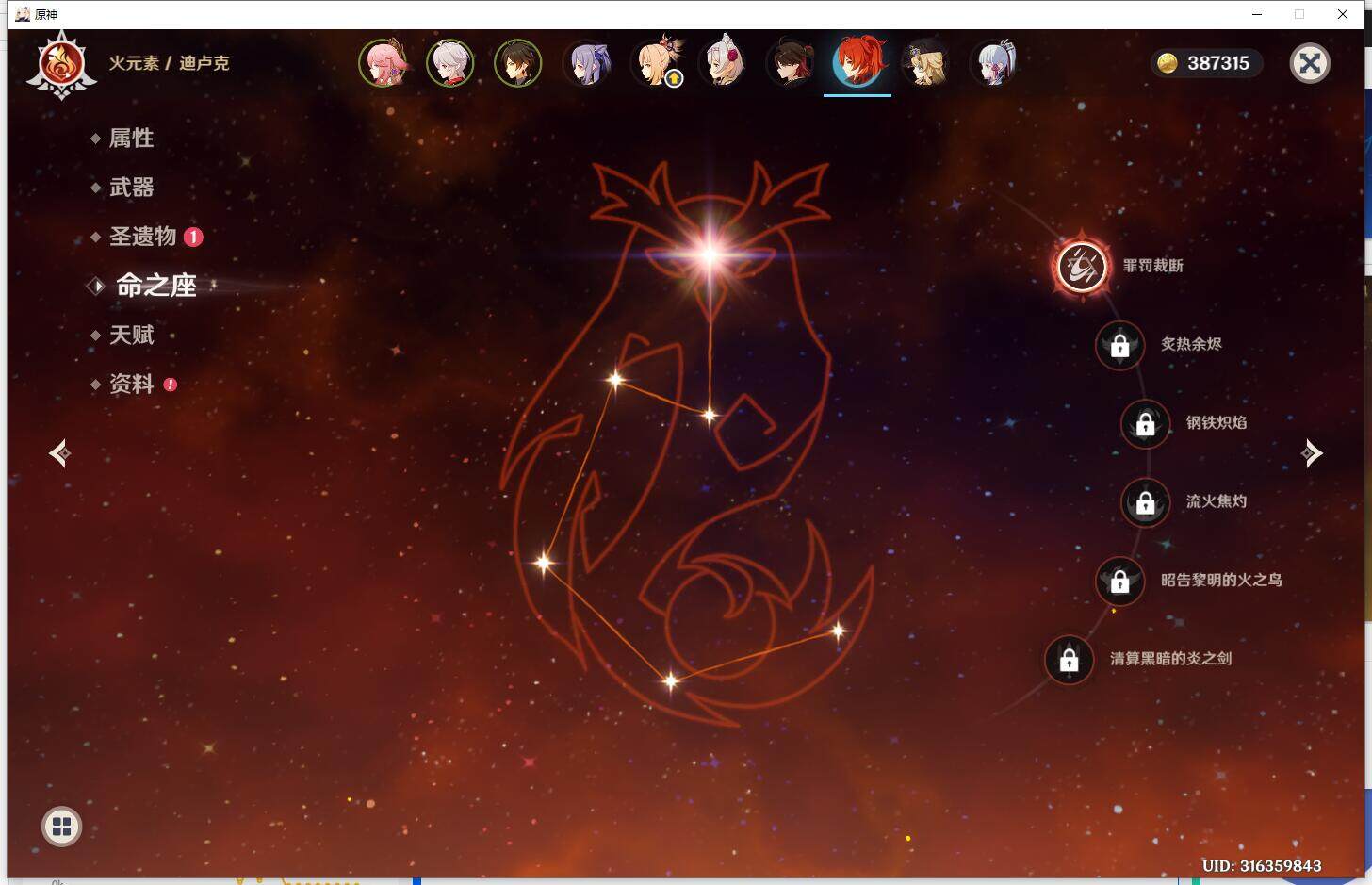Click the locked 清算黑暗的炎之剑 constellation icon
Image resolution: width=1372 pixels, height=885 pixels.
(1069, 660)
